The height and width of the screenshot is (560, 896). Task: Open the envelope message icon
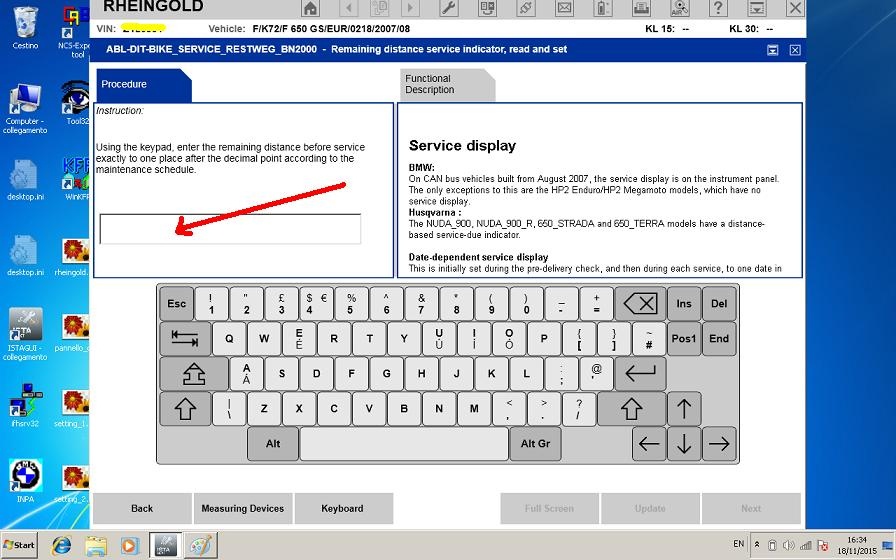pyautogui.click(x=565, y=8)
